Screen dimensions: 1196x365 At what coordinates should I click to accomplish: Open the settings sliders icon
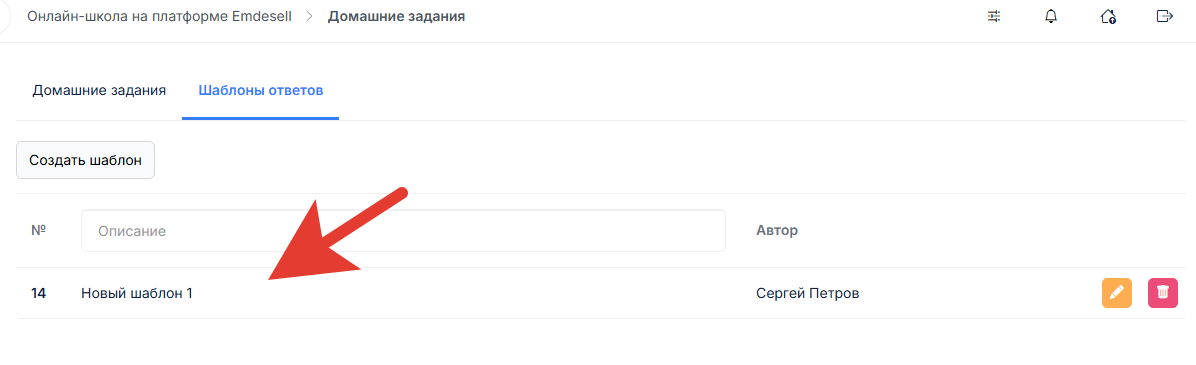click(993, 16)
